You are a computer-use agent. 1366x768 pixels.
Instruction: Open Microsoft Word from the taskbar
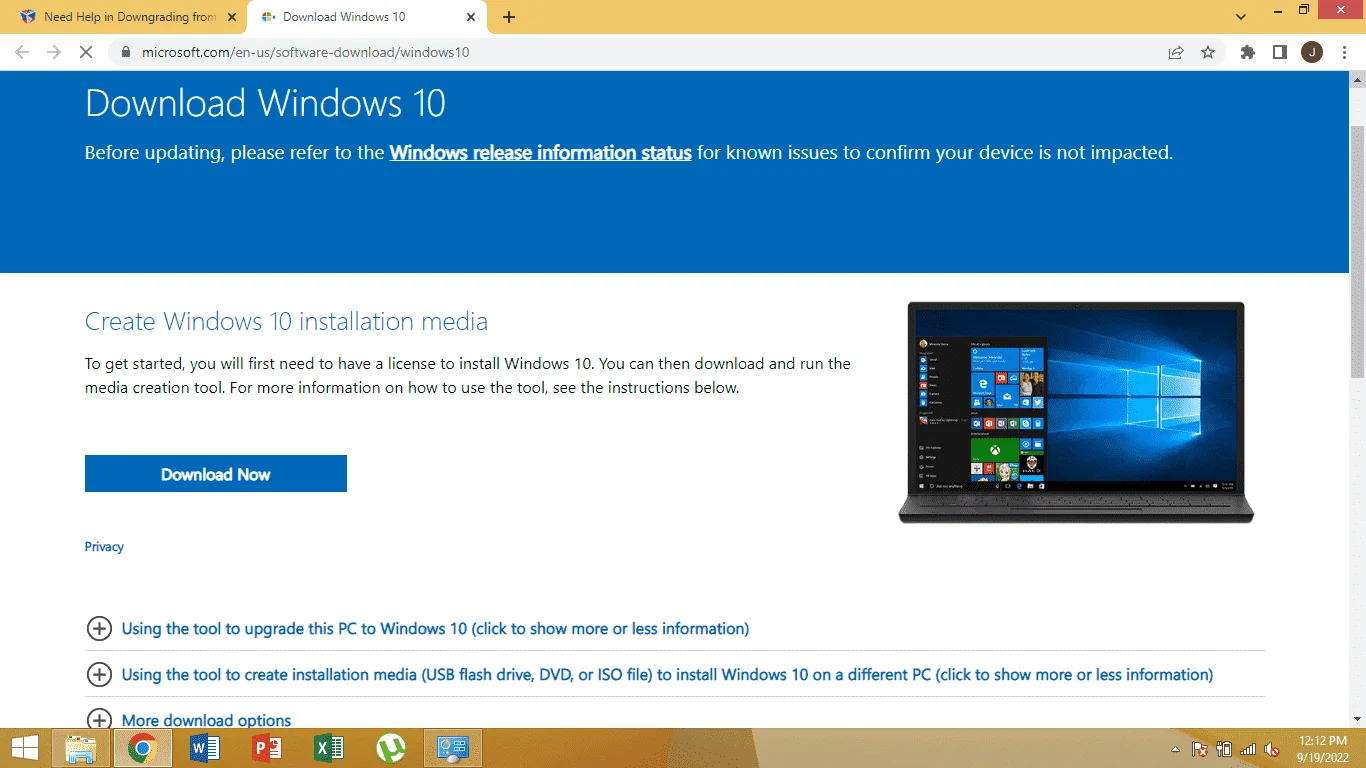point(205,748)
